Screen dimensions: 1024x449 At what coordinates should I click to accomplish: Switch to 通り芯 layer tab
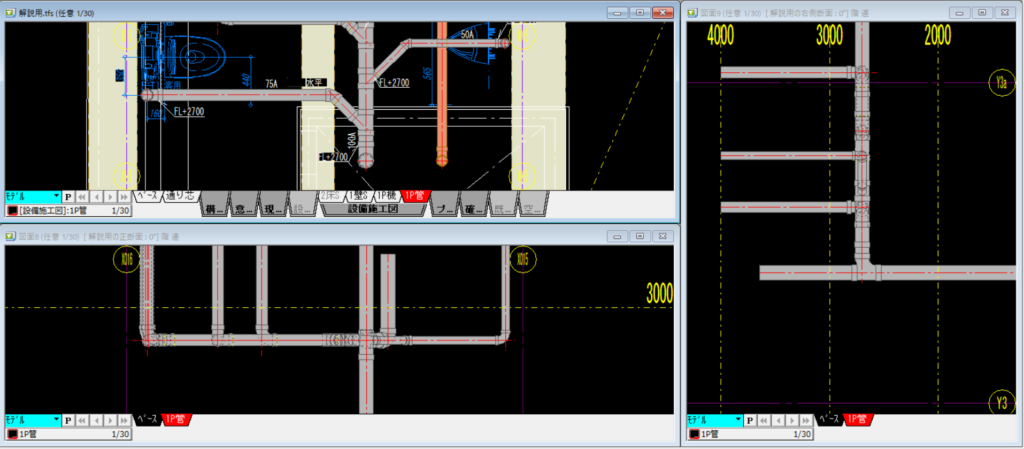[183, 196]
